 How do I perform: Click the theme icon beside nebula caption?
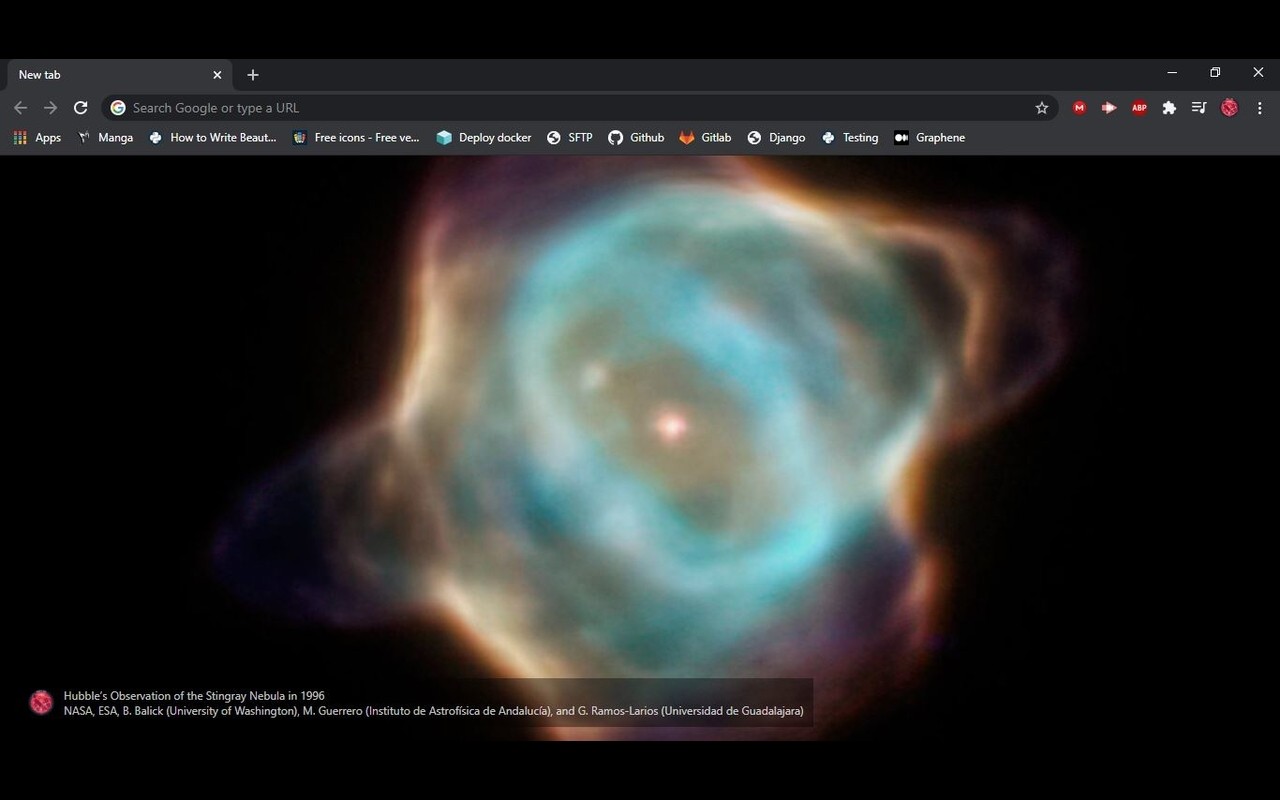(41, 703)
